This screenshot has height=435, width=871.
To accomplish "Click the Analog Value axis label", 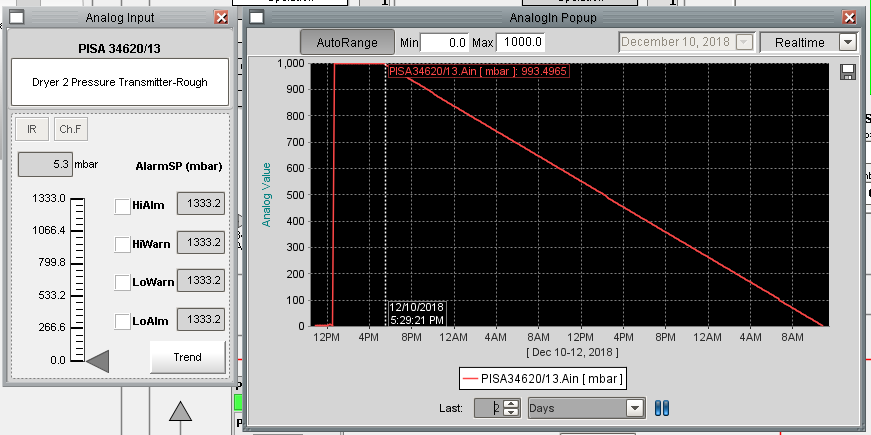I will pyautogui.click(x=267, y=194).
